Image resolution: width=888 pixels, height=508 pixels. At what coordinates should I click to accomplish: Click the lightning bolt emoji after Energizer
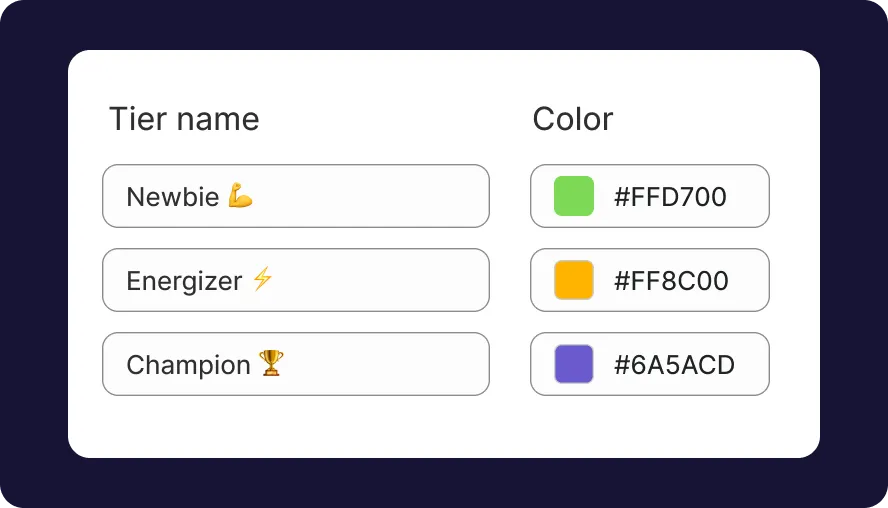point(262,279)
